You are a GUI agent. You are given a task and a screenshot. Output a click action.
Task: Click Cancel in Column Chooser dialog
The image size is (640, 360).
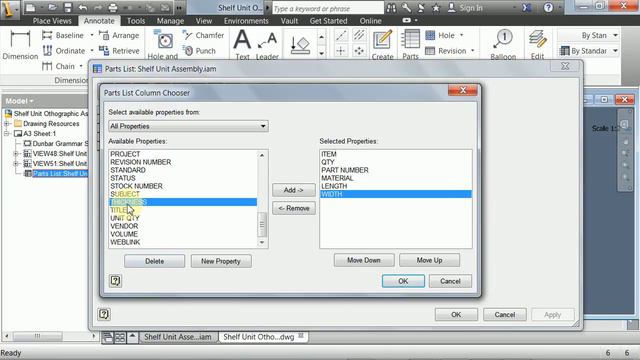tap(450, 281)
